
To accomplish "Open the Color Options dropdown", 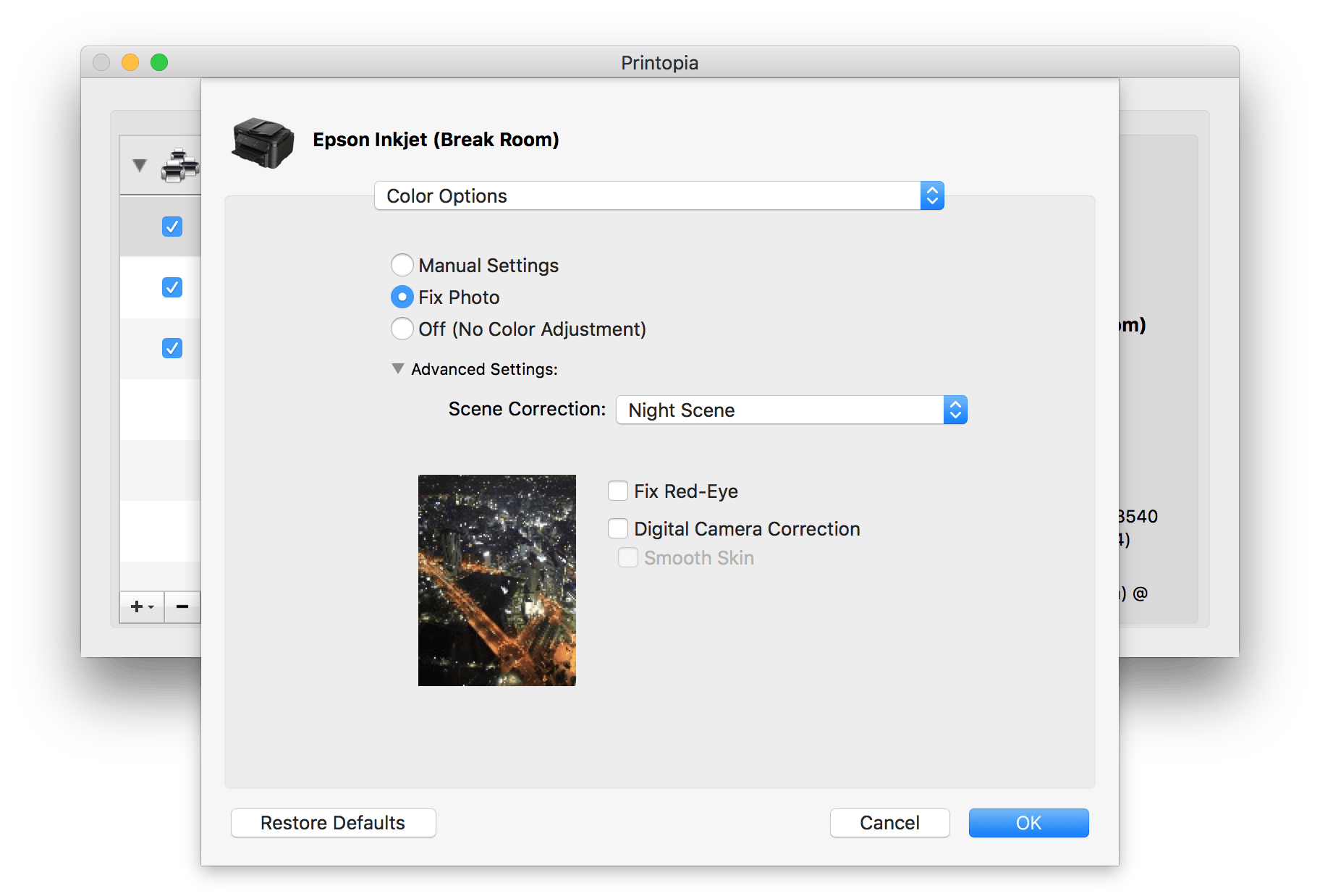I will point(659,195).
